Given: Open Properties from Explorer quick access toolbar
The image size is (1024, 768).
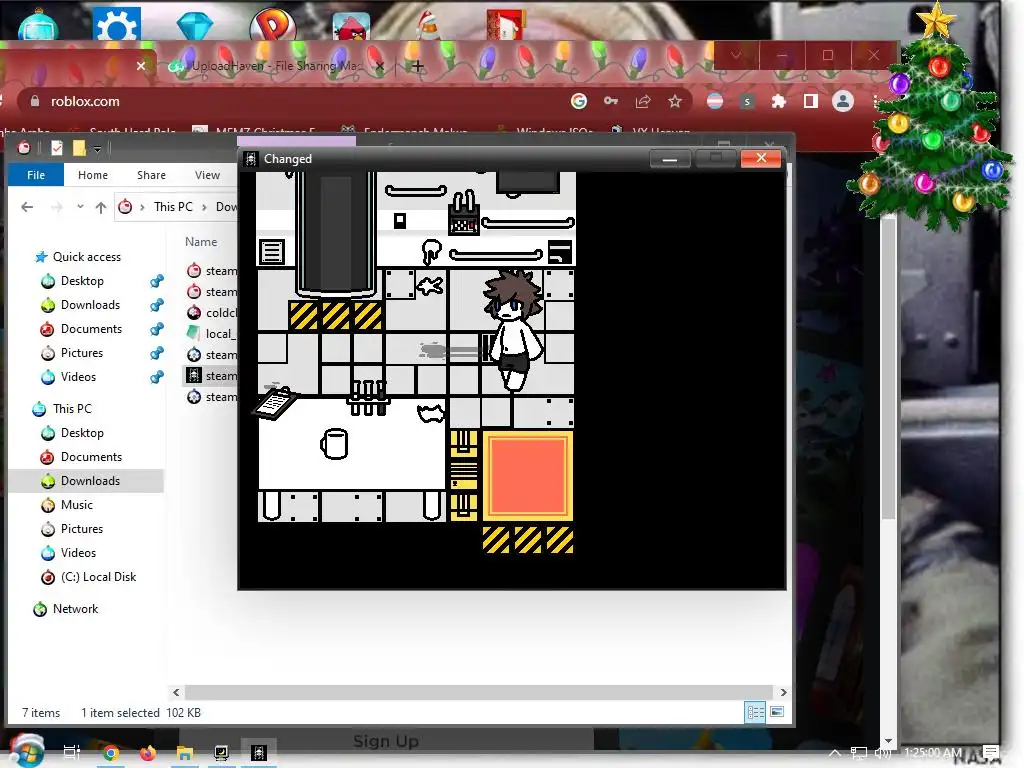Looking at the screenshot, I should pos(57,148).
